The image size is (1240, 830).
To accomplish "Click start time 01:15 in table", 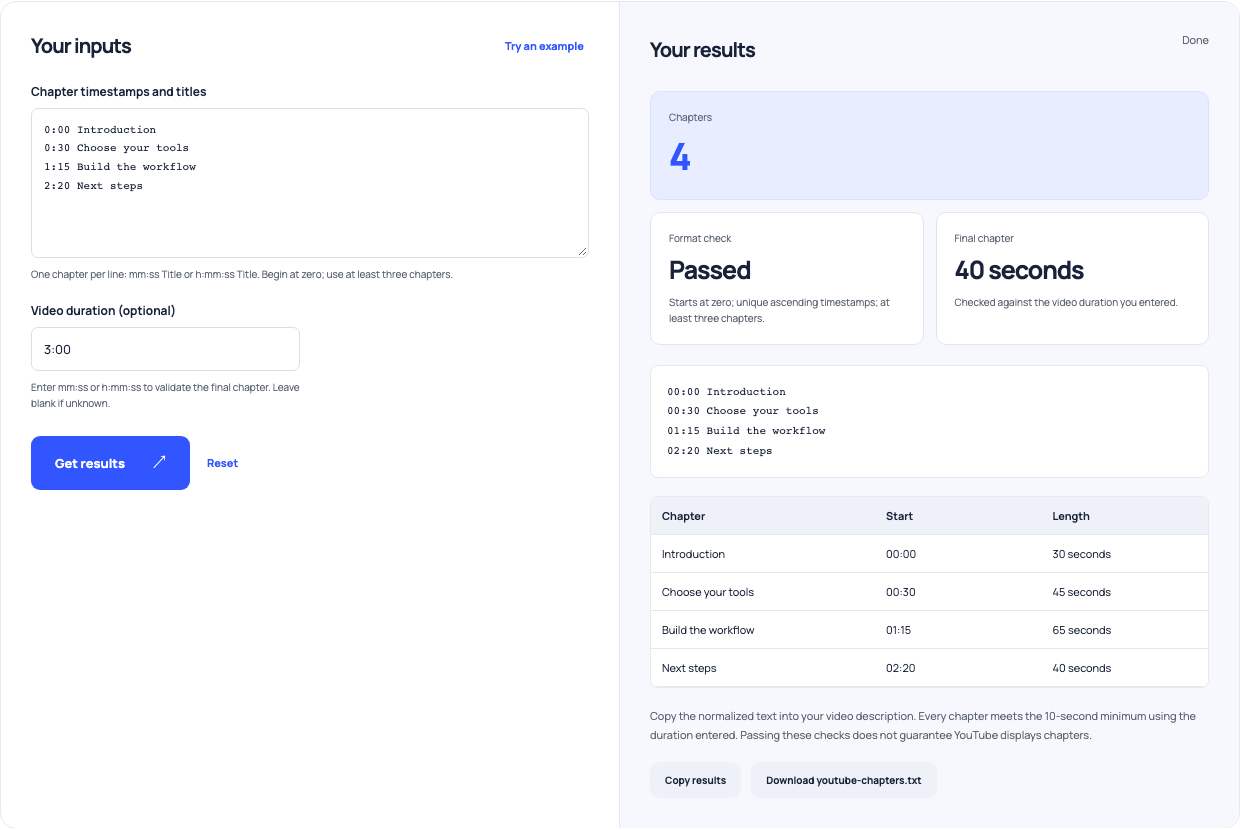I will click(x=899, y=630).
